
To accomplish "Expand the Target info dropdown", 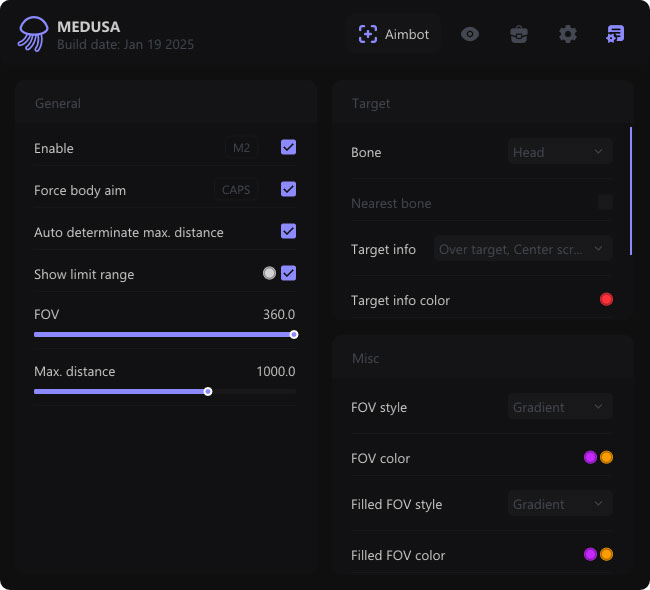I will click(523, 249).
